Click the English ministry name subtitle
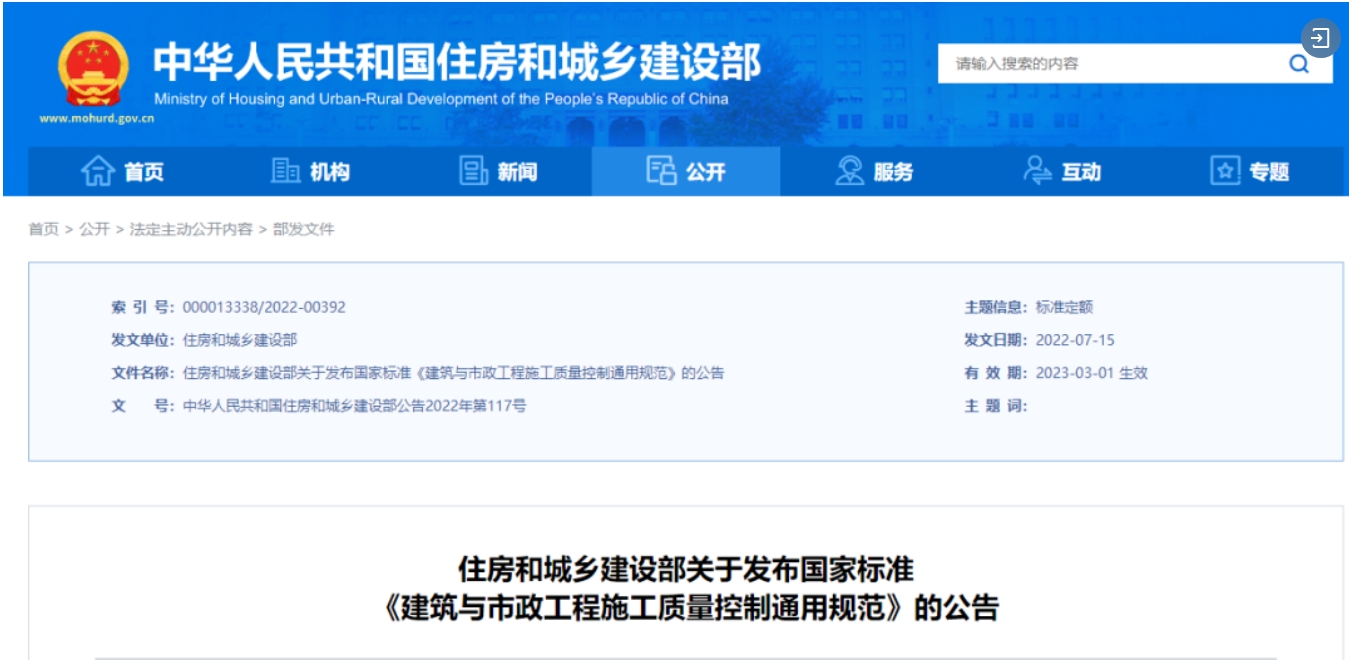The height and width of the screenshot is (665, 1349). [441, 99]
